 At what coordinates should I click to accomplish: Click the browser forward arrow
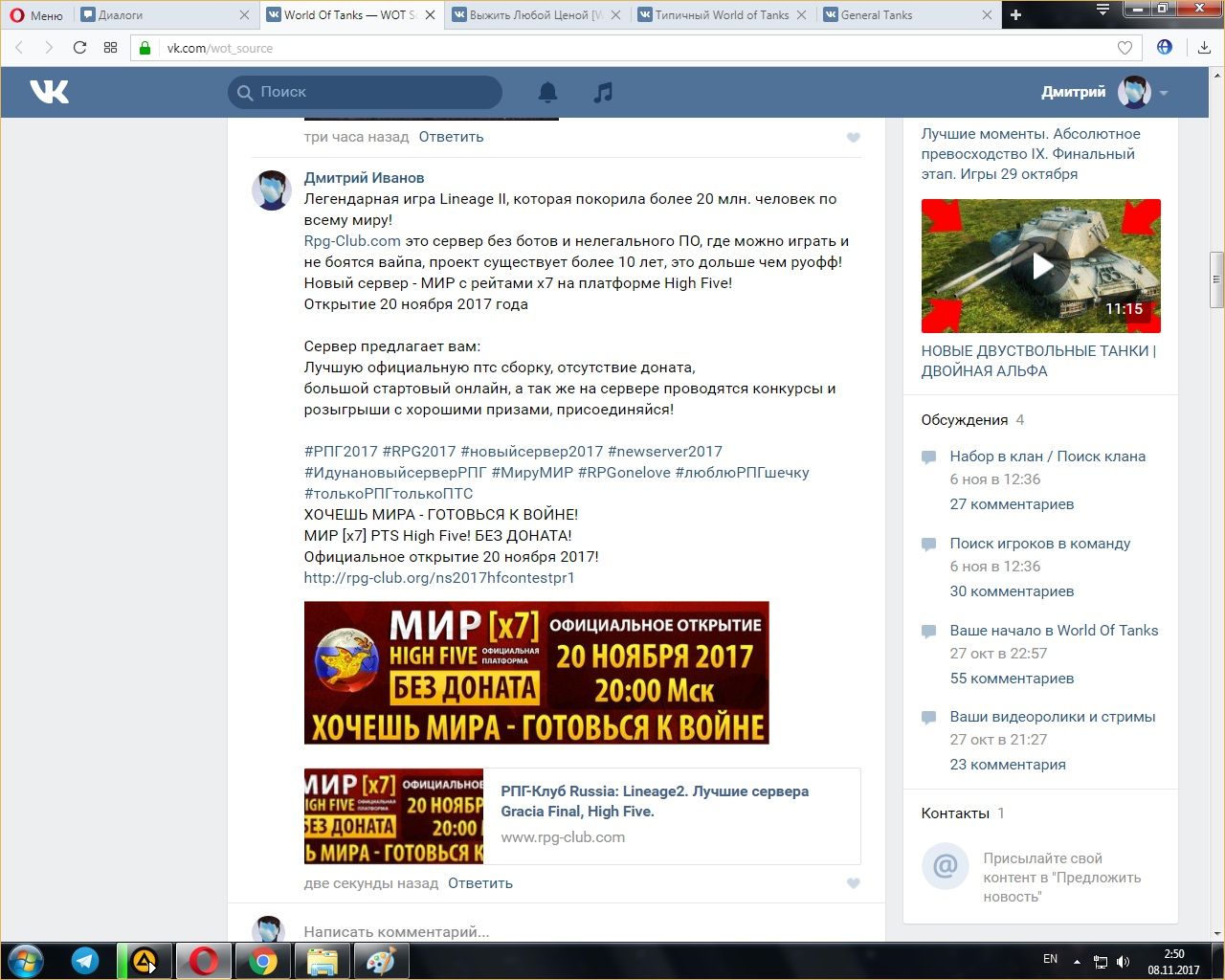(49, 48)
